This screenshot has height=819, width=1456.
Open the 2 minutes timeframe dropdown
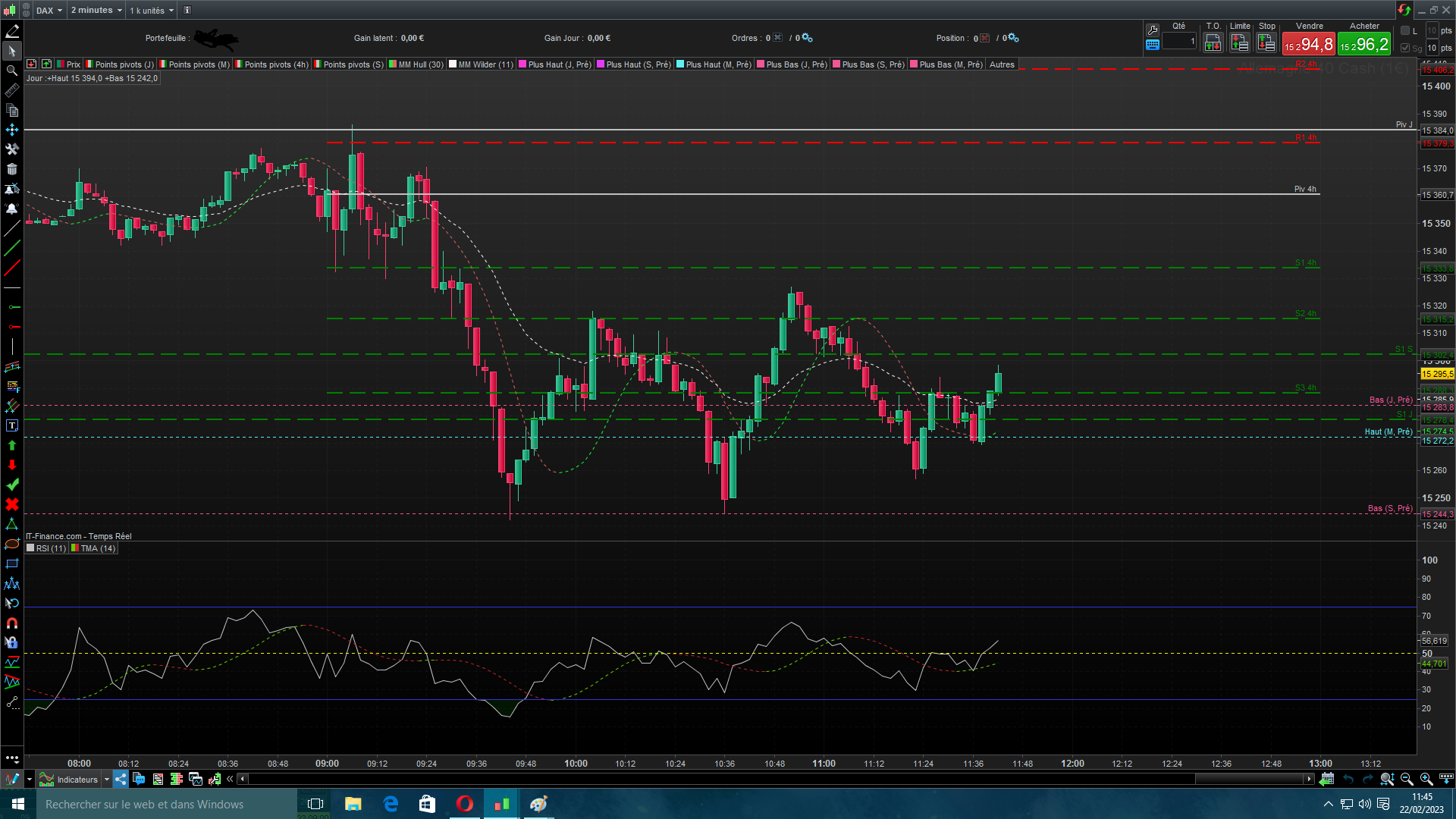[x=96, y=11]
